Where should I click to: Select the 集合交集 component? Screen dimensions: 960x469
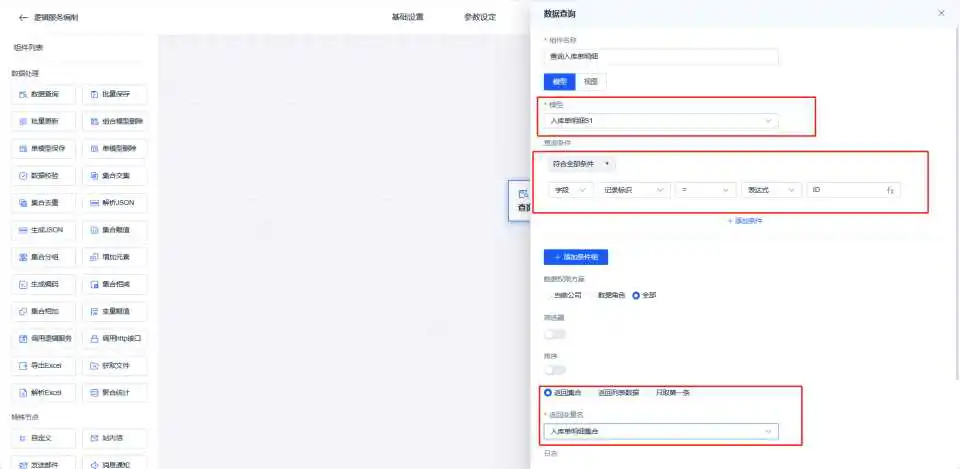pos(114,176)
